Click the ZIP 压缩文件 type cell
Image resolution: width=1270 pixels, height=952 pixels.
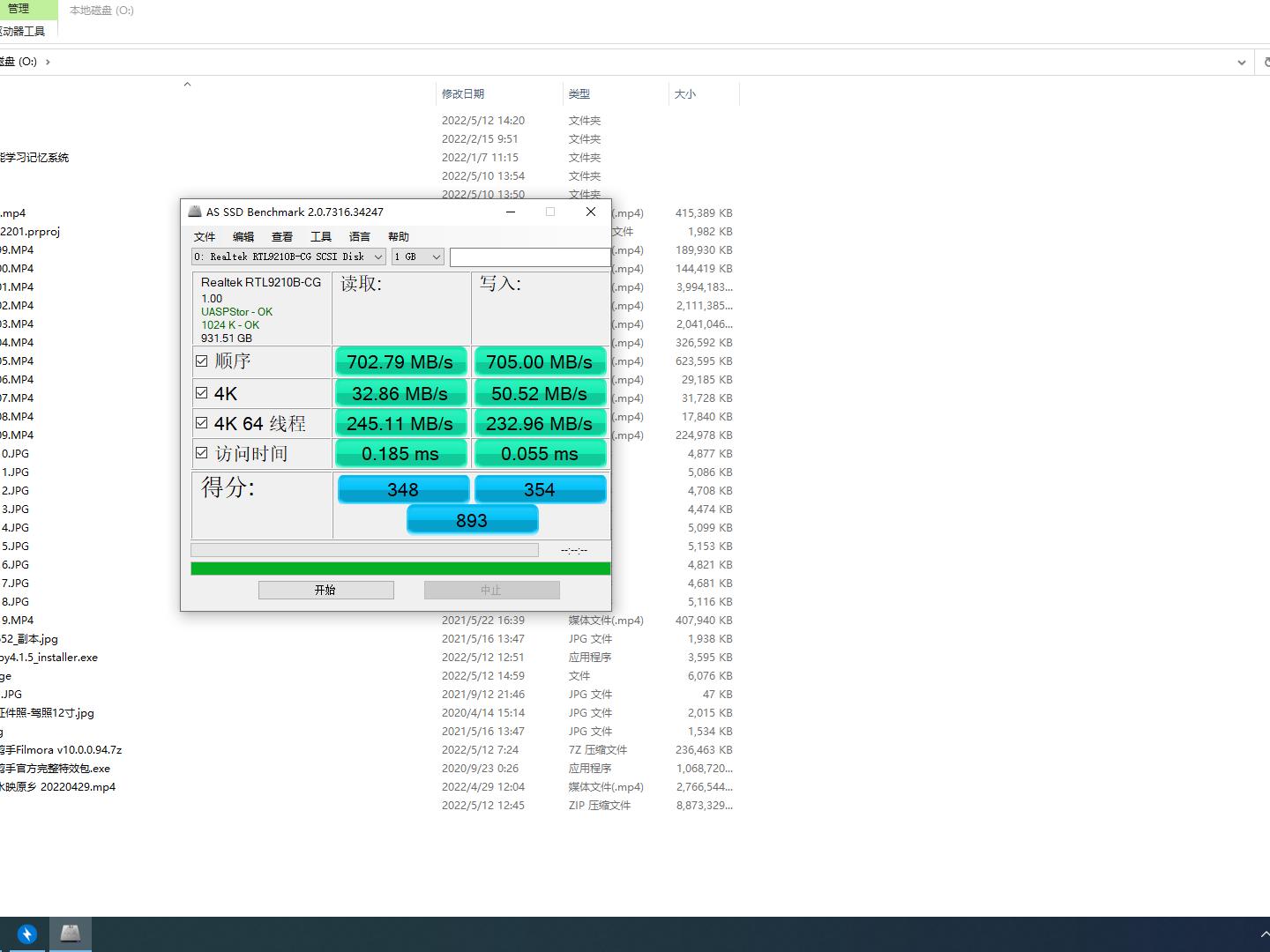point(600,806)
